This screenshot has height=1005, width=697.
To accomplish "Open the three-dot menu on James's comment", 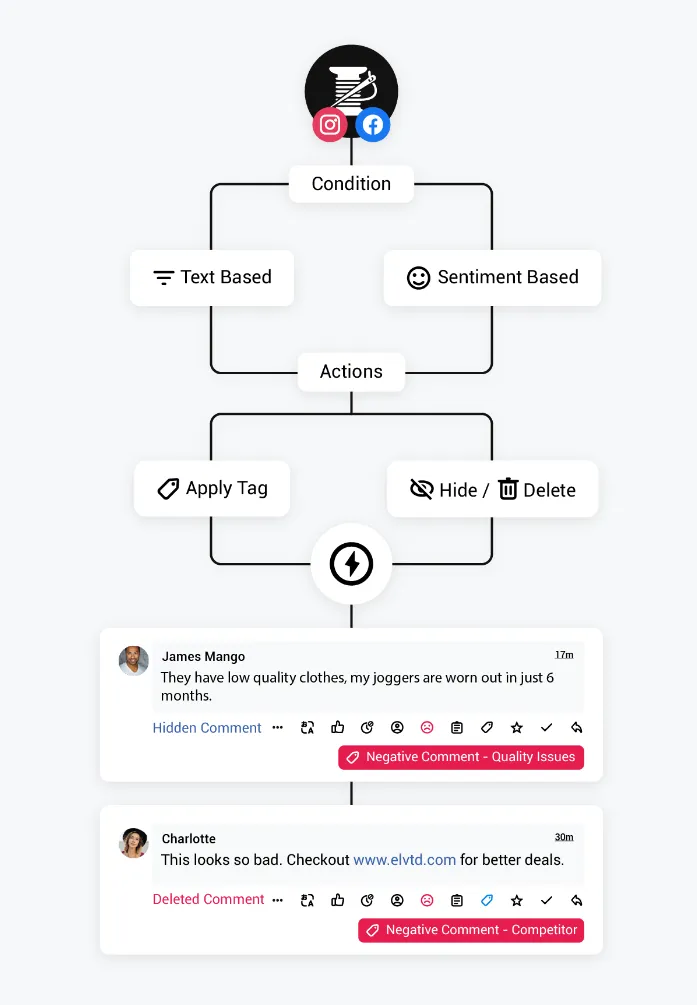I will click(x=277, y=728).
